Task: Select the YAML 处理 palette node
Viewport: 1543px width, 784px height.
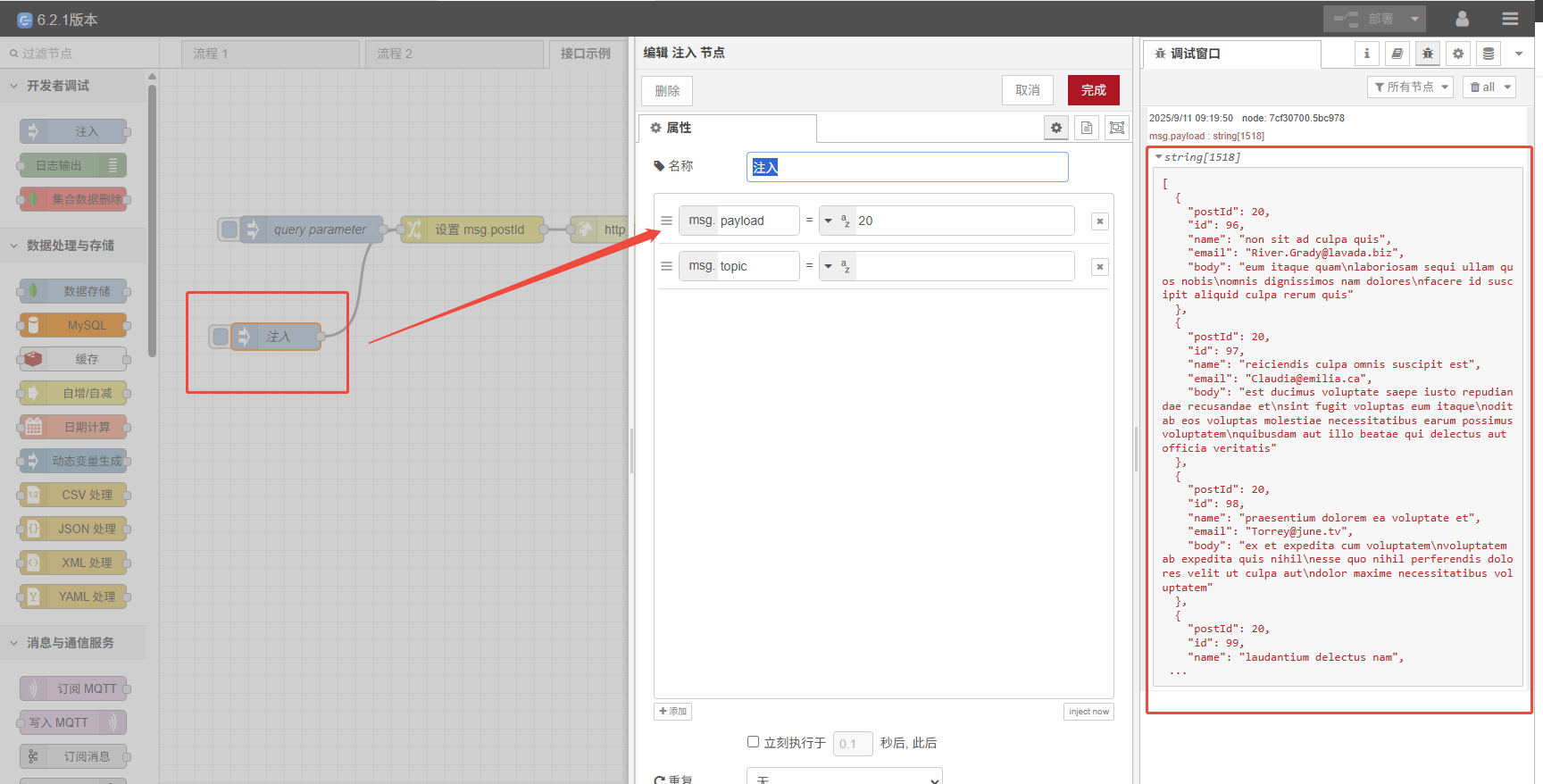Action: click(x=74, y=596)
